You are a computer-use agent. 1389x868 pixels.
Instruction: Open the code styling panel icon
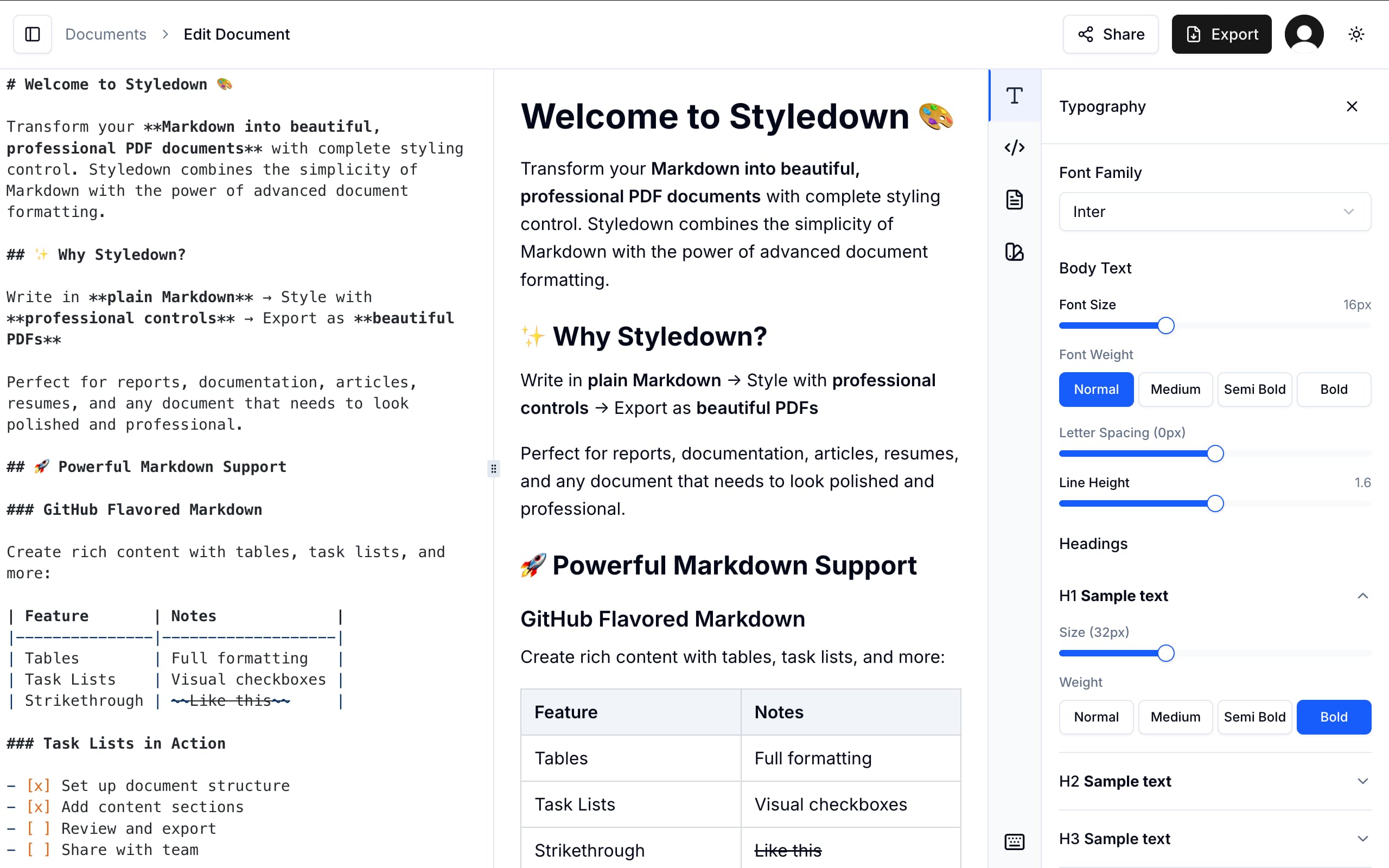[1014, 148]
